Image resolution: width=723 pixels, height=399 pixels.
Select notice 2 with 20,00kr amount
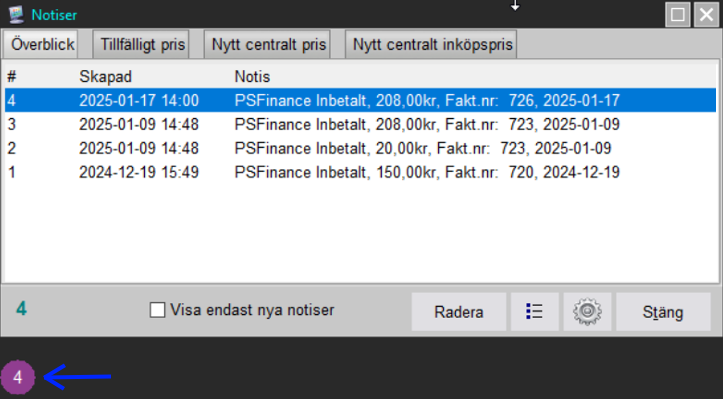click(x=361, y=149)
